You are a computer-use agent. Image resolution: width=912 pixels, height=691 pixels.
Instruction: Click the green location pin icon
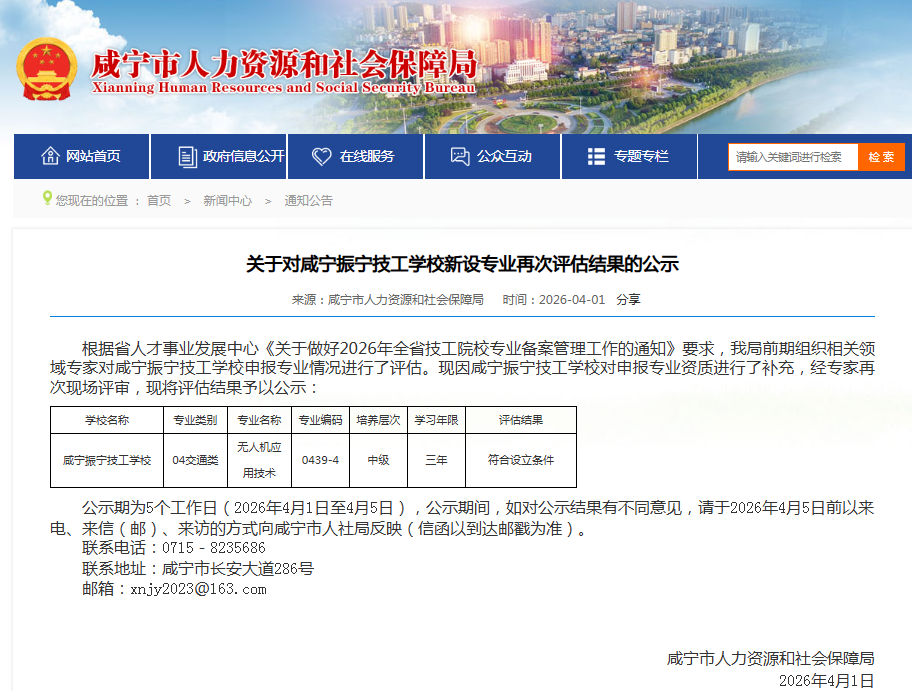(47, 198)
